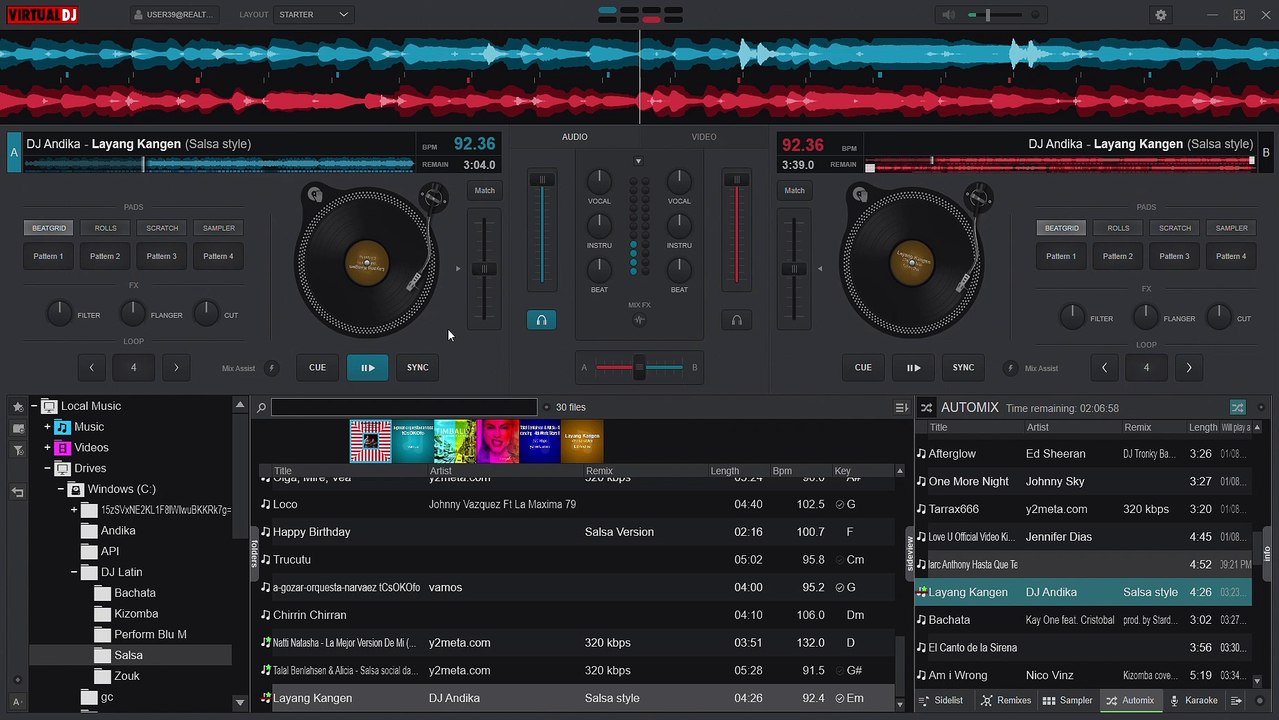Open the settings gear icon
Viewport: 1279px width, 720px height.
pos(1160,15)
